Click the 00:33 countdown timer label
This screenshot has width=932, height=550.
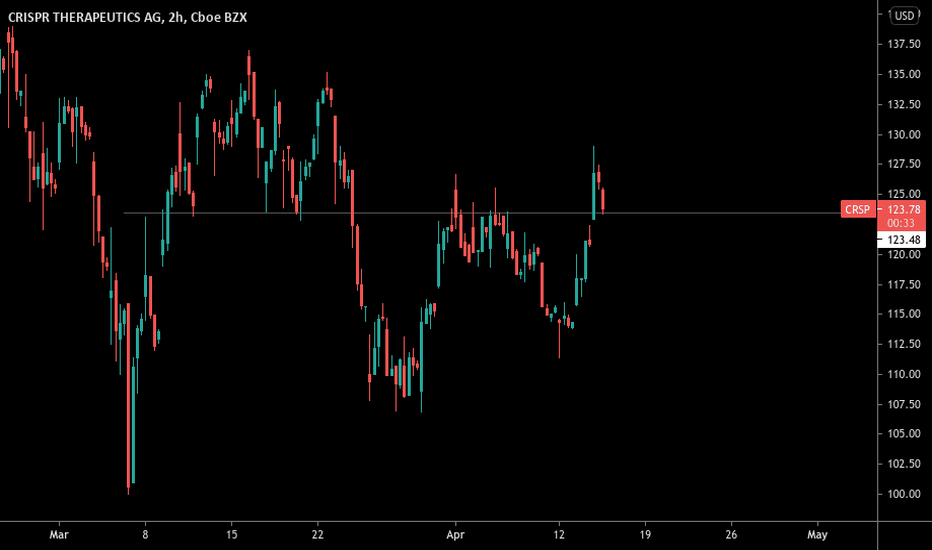pyautogui.click(x=900, y=223)
